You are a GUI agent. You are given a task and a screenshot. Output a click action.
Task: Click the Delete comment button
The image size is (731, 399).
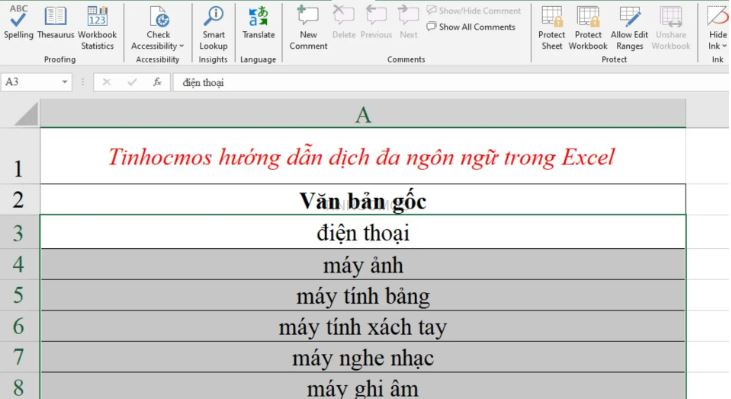click(x=344, y=22)
